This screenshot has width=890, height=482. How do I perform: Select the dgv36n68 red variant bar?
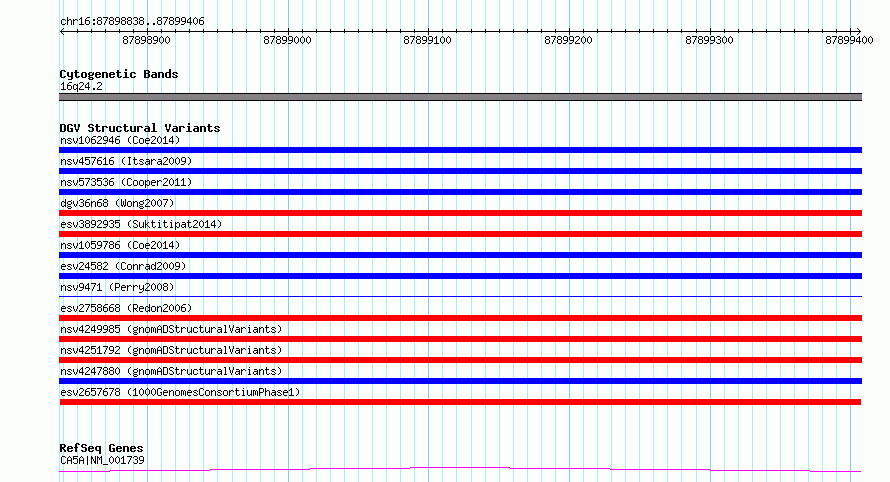(460, 213)
